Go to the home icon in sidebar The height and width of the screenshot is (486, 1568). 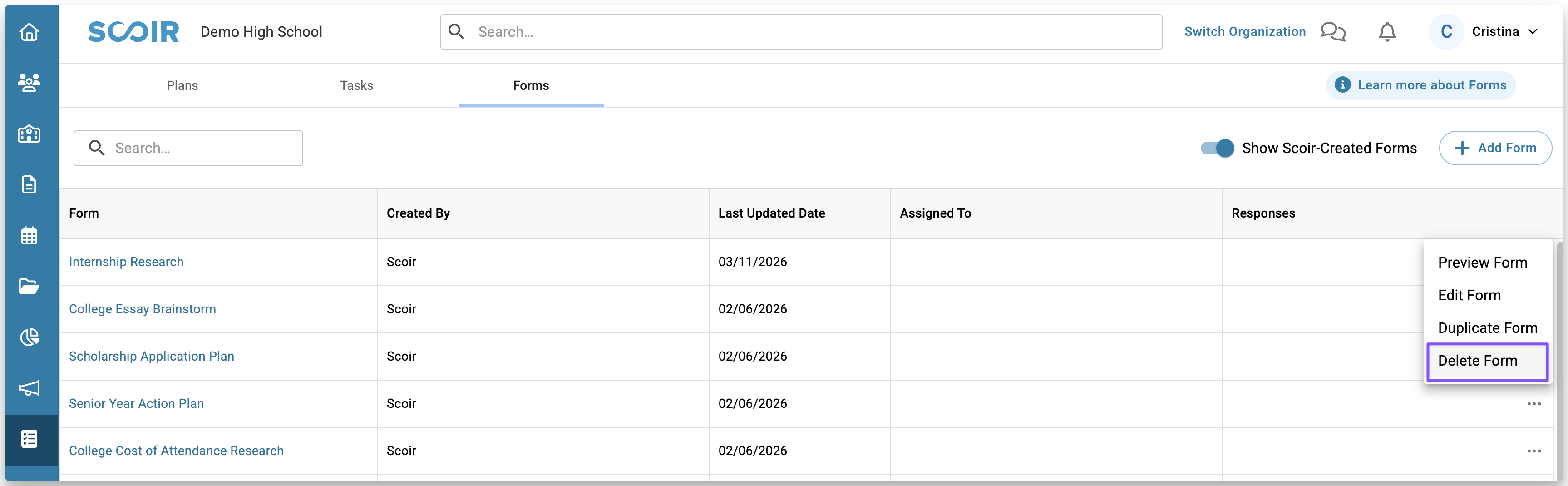pyautogui.click(x=29, y=32)
